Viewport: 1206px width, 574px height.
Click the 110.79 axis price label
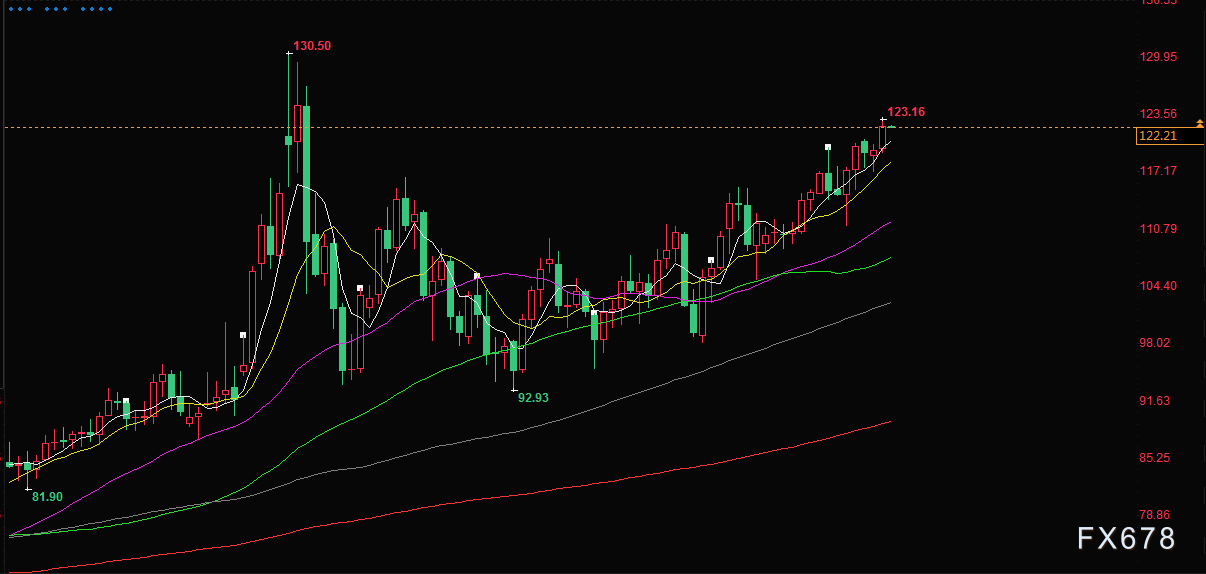tap(1158, 229)
